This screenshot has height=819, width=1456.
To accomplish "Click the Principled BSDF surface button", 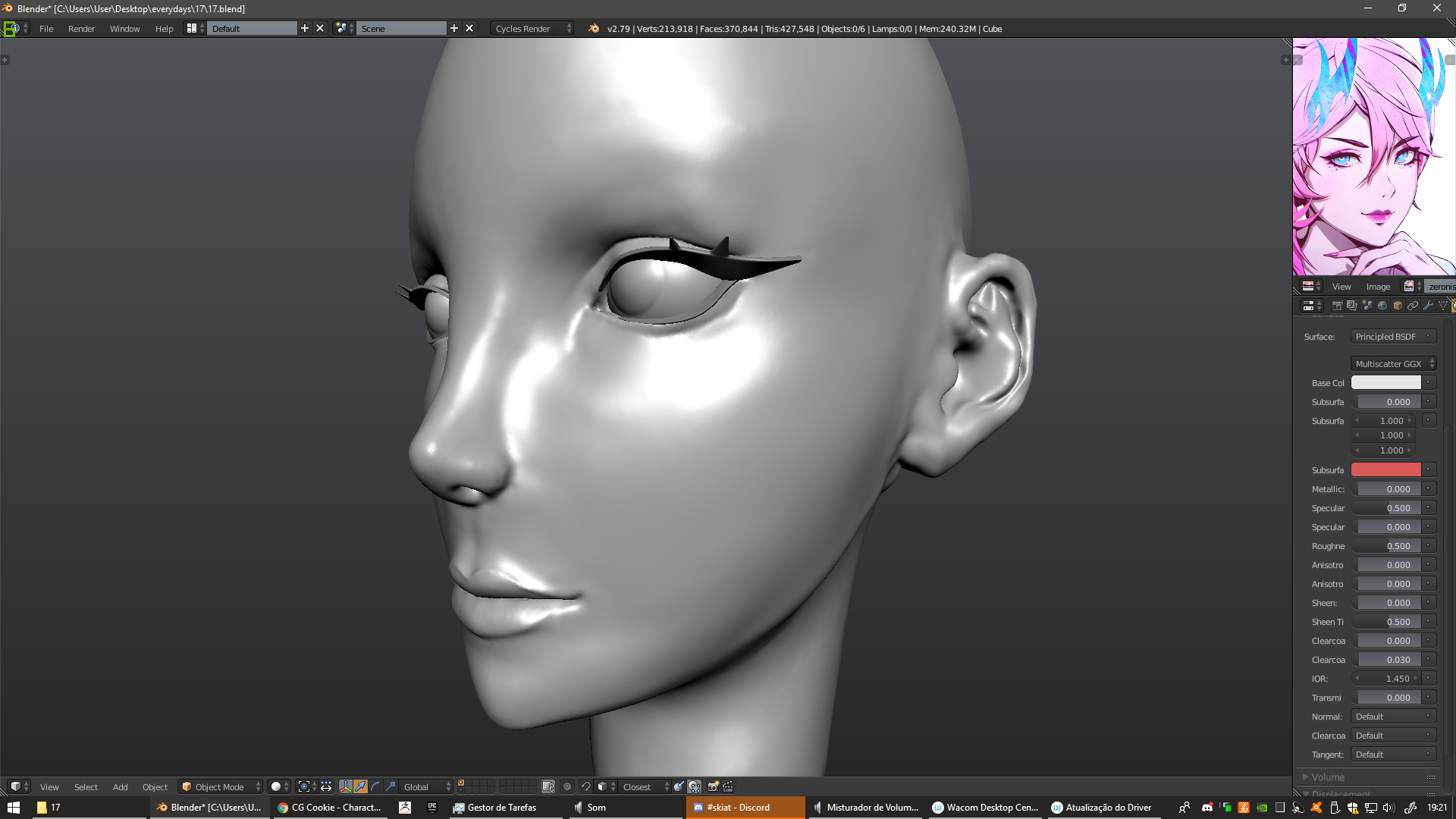I will point(1392,337).
